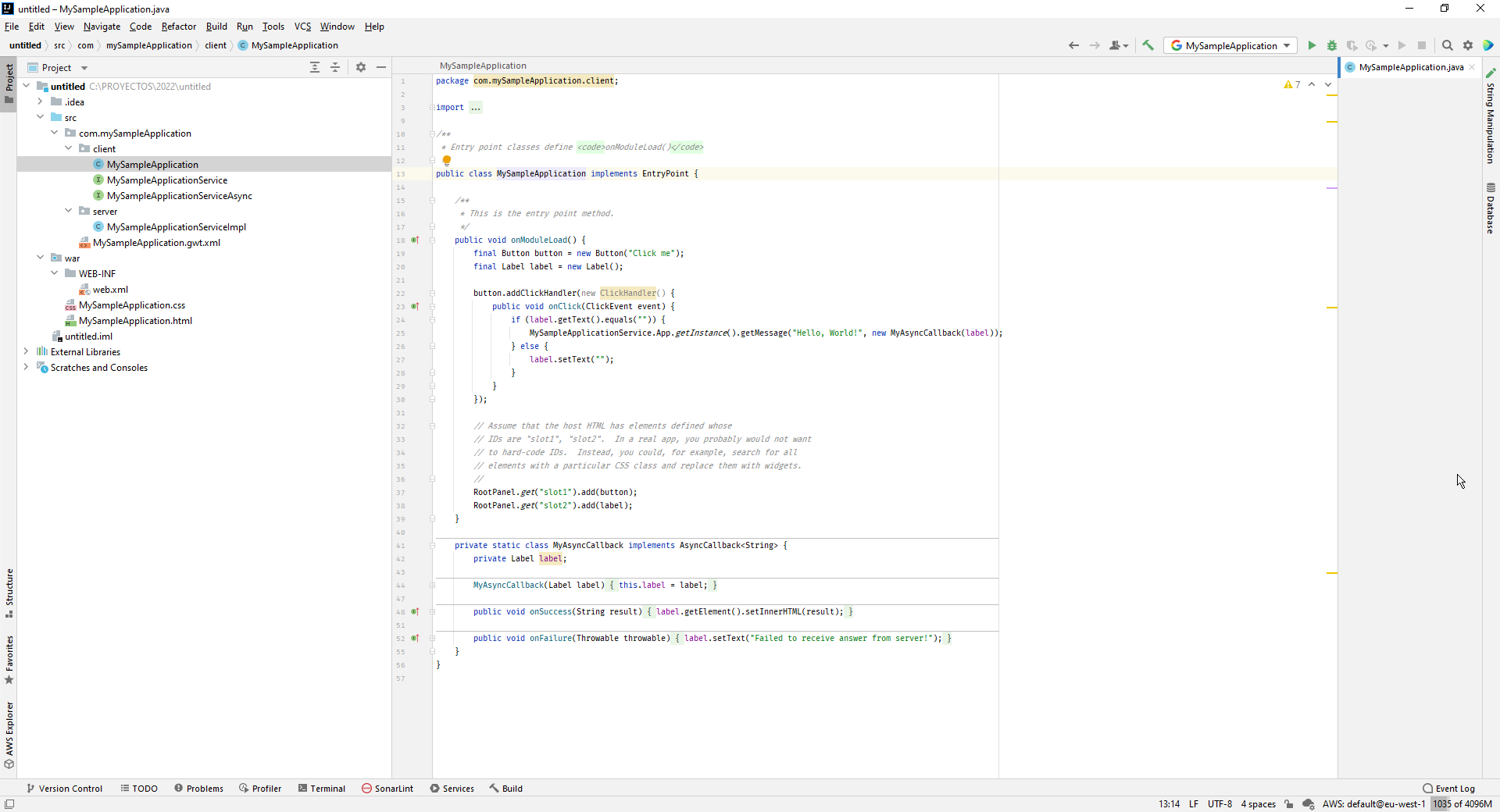
Task: Click Collapse All icon in Project panel
Action: pyautogui.click(x=335, y=68)
